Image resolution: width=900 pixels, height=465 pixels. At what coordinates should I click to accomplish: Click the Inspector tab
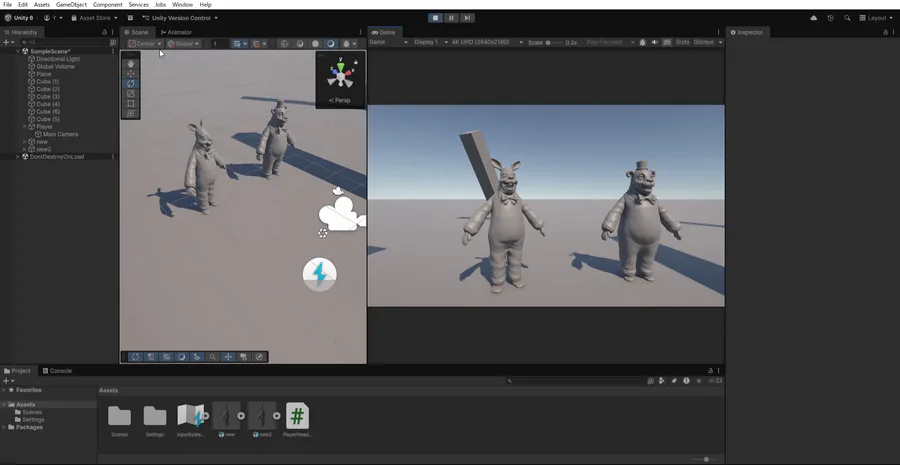[x=747, y=32]
